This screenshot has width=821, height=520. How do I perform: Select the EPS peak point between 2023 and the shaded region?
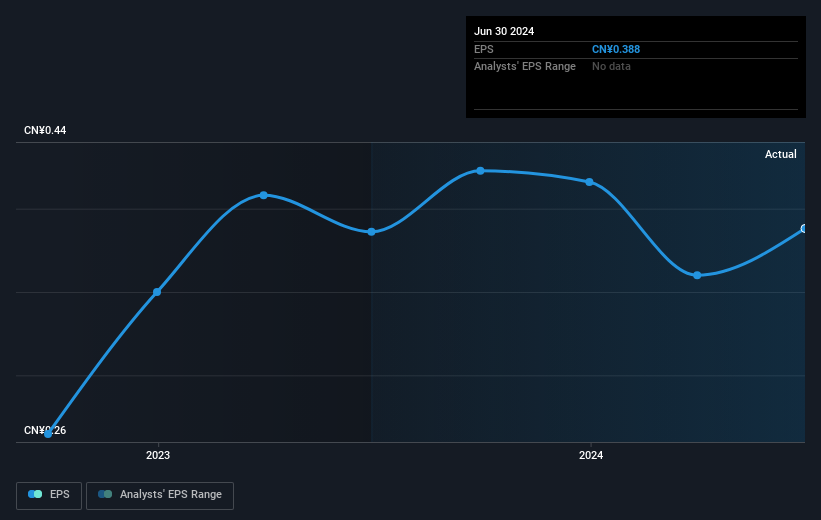tap(264, 195)
